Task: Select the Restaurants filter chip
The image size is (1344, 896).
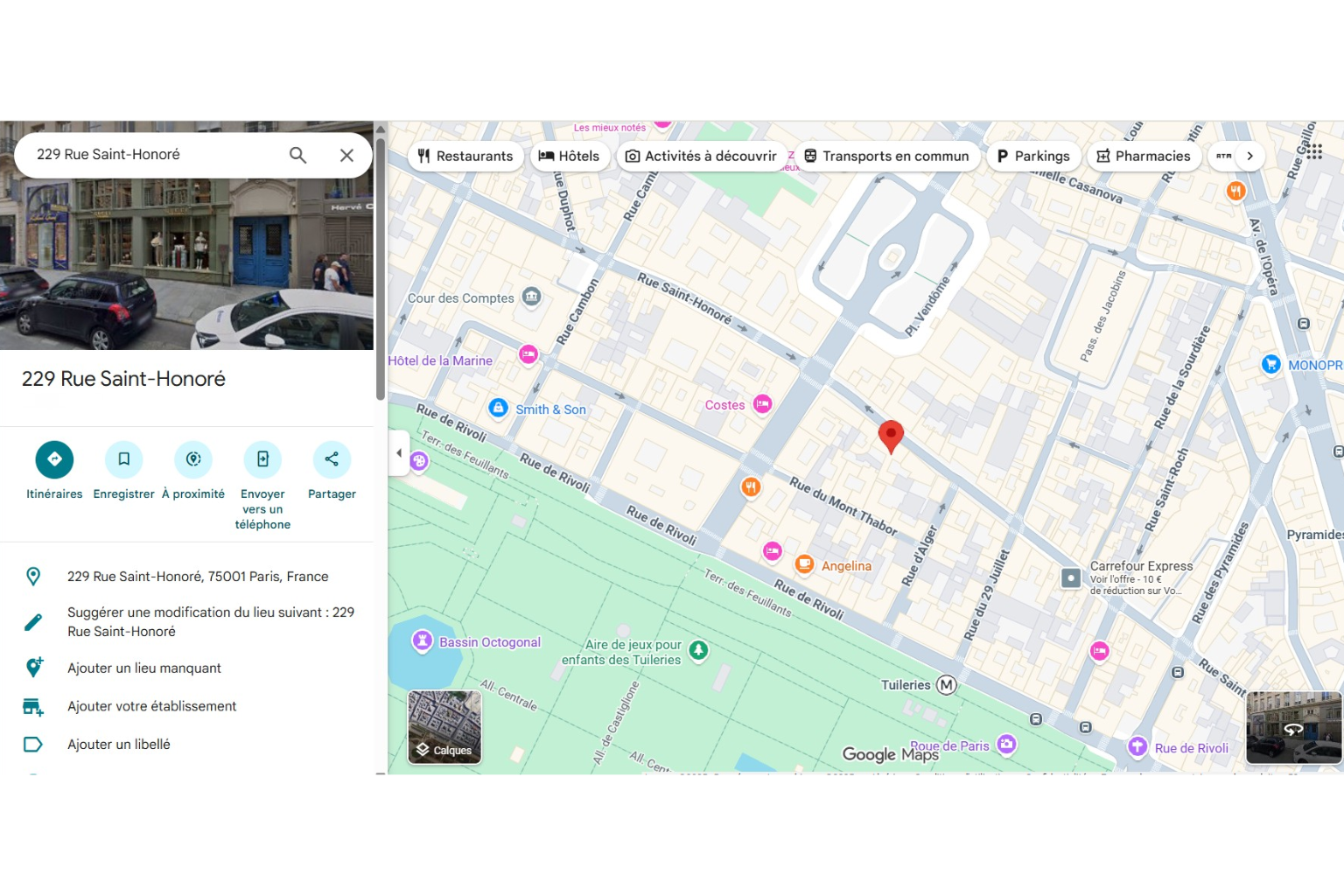Action: click(465, 157)
